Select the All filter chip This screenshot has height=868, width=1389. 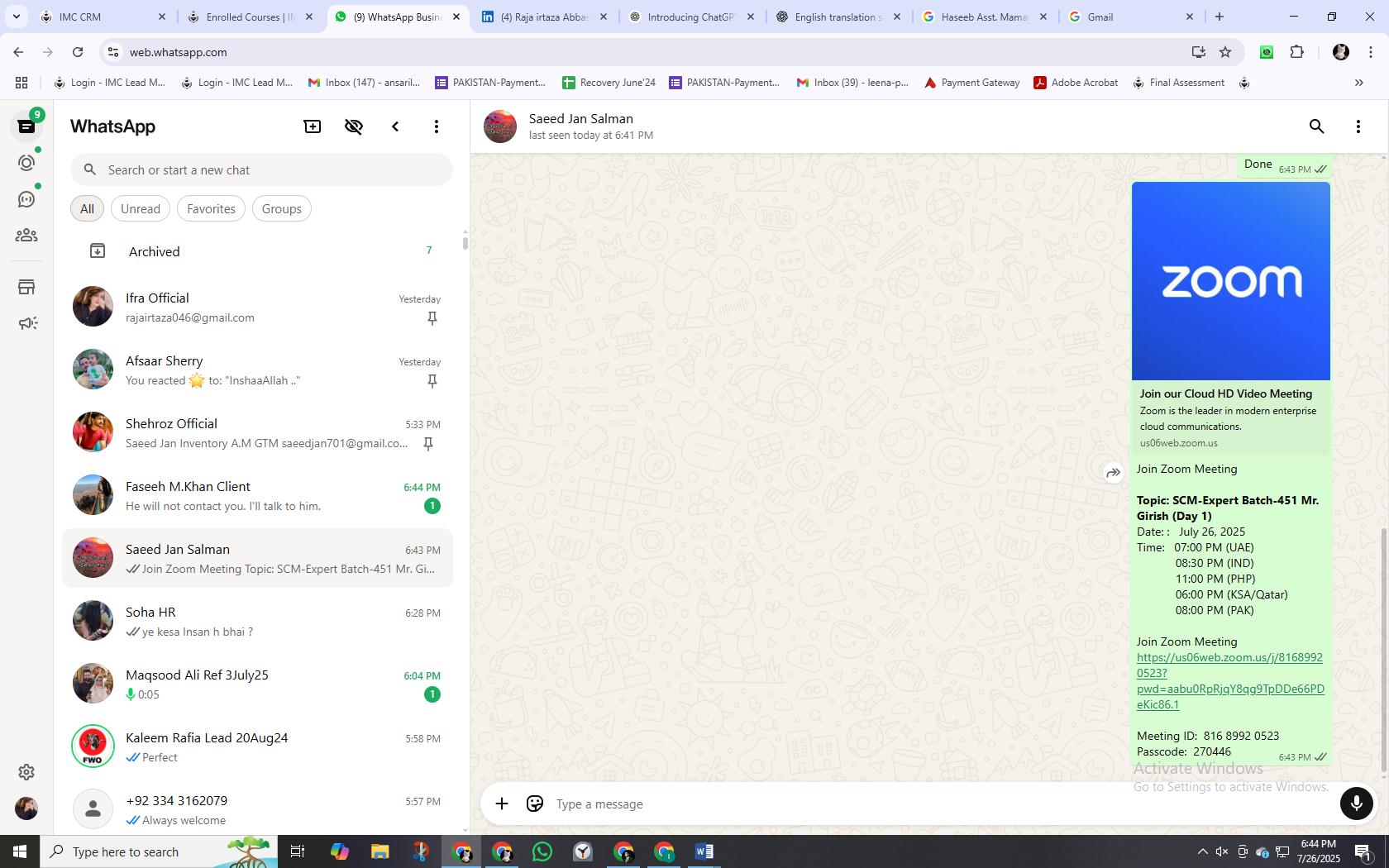tap(87, 209)
